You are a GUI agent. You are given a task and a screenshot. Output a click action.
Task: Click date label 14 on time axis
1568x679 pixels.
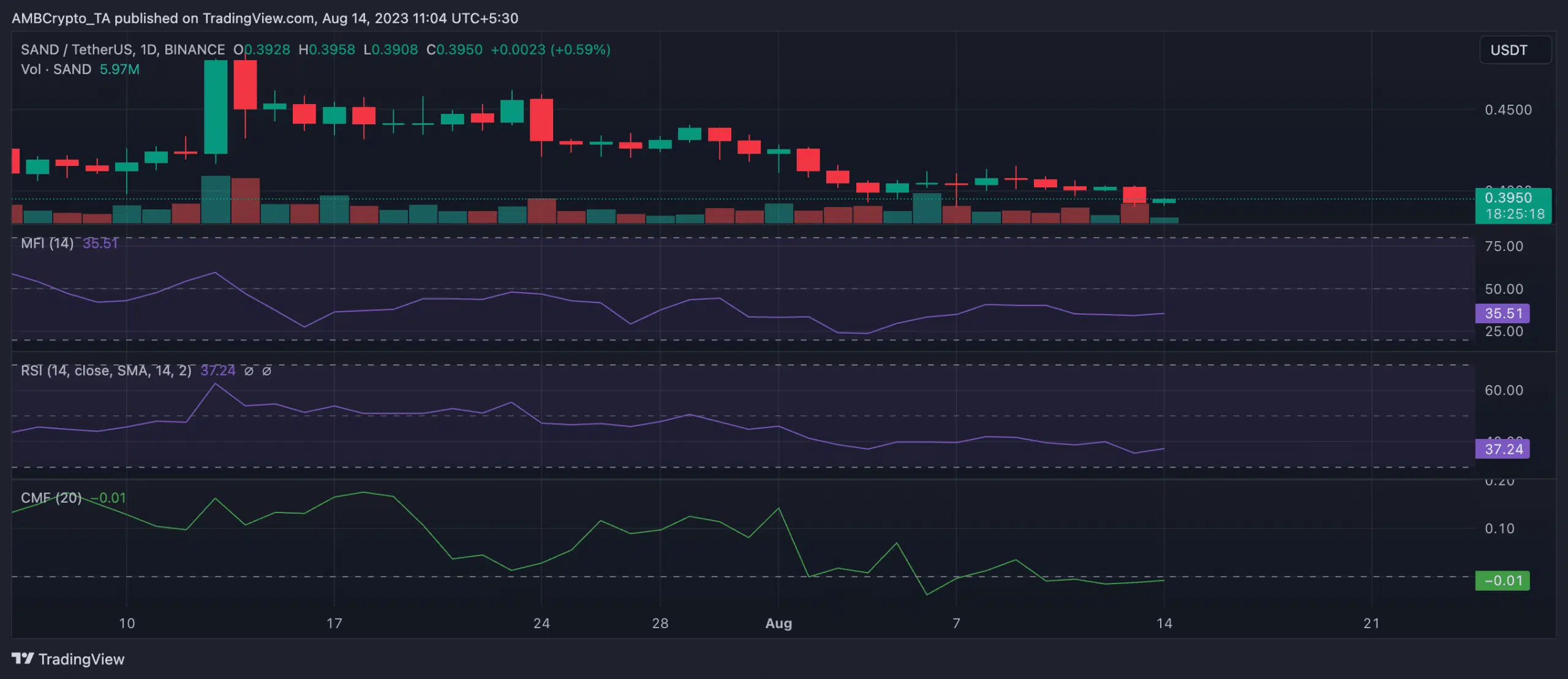pyautogui.click(x=1164, y=623)
